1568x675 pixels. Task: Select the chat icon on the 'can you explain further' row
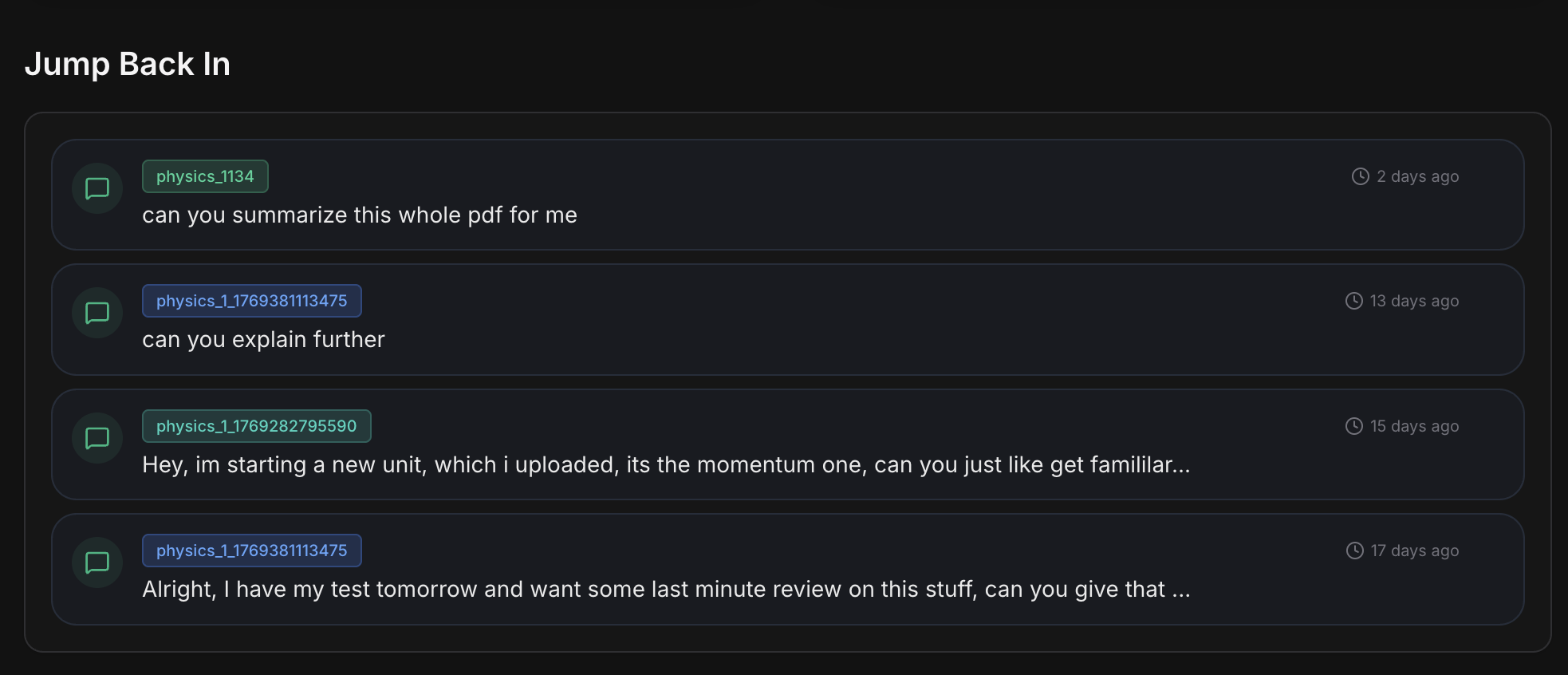coord(96,313)
